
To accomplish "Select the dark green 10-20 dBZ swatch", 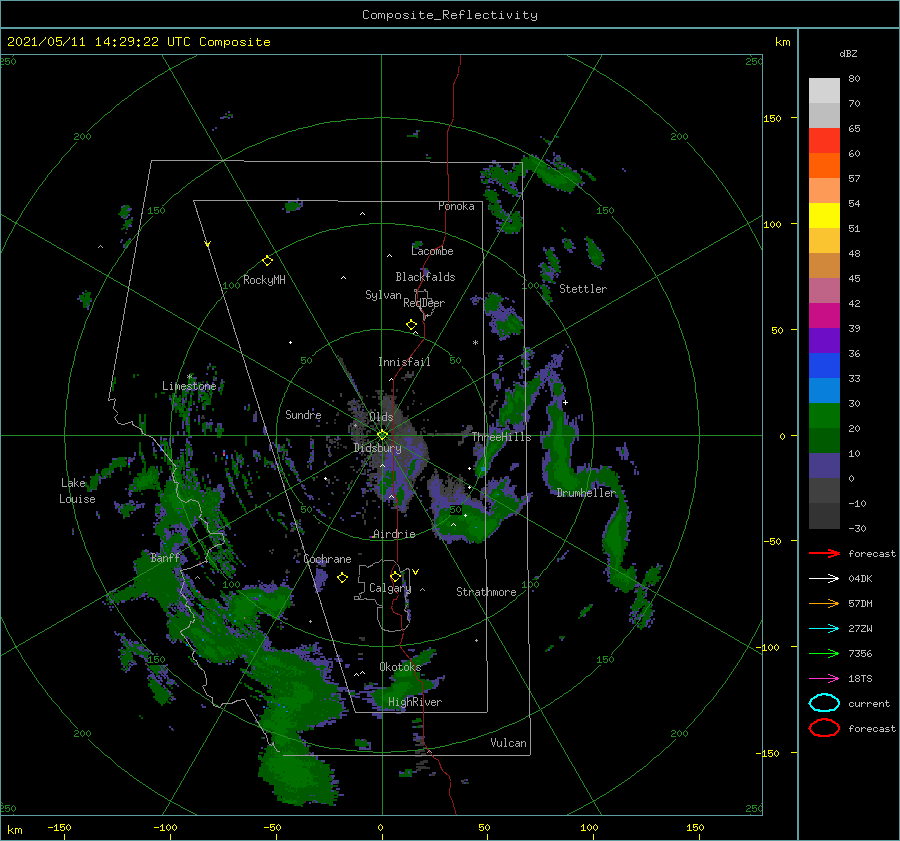I will (824, 441).
